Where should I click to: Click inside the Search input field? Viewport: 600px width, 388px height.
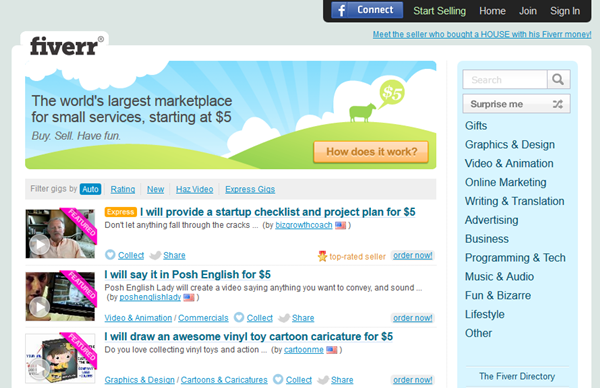[505, 80]
